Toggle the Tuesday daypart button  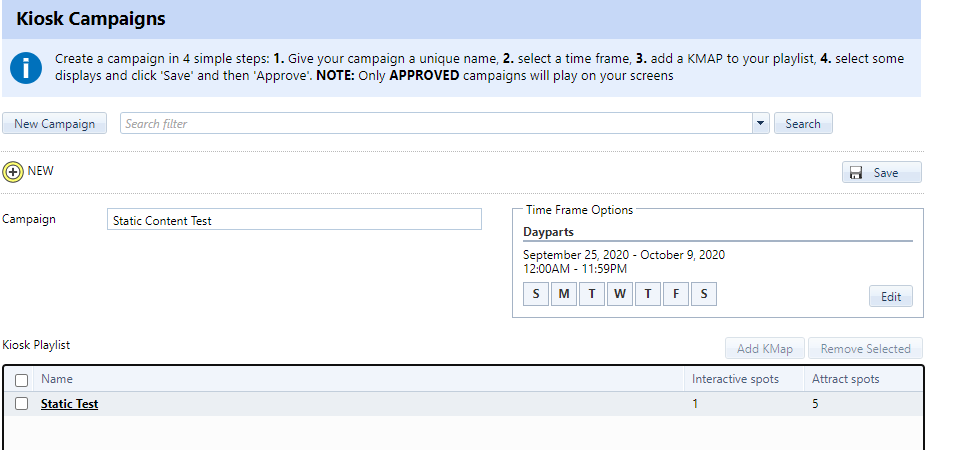(x=592, y=294)
